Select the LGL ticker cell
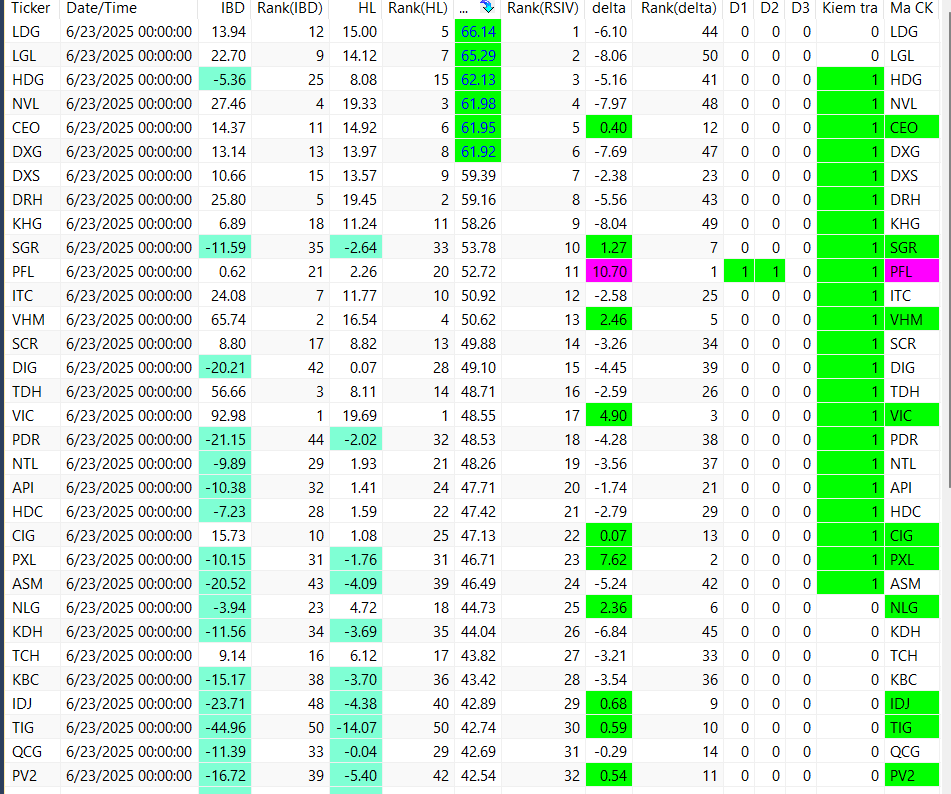Image resolution: width=951 pixels, height=794 pixels. [x=33, y=56]
